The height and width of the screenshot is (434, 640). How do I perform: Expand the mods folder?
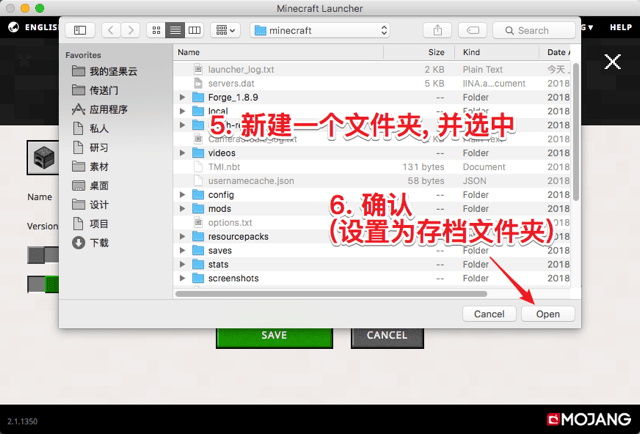[182, 209]
